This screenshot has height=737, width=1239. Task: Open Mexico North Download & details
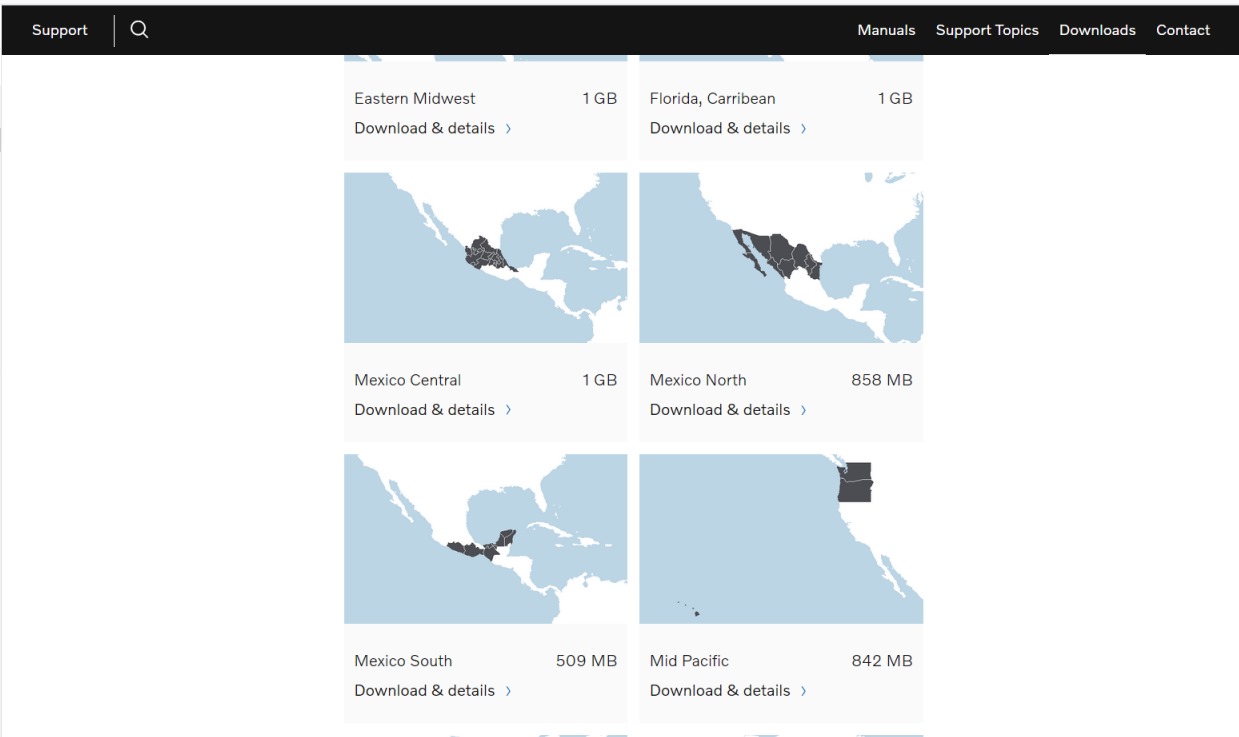tap(729, 410)
